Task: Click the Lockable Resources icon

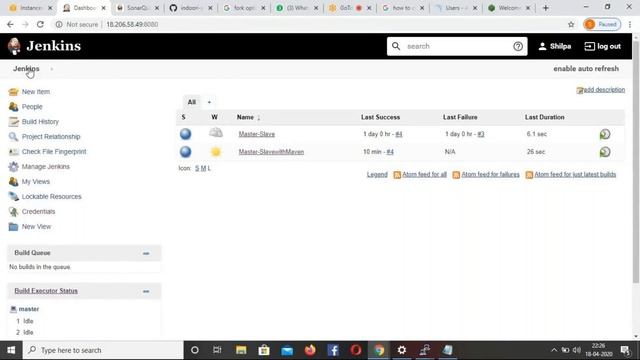Action: pyautogui.click(x=13, y=197)
